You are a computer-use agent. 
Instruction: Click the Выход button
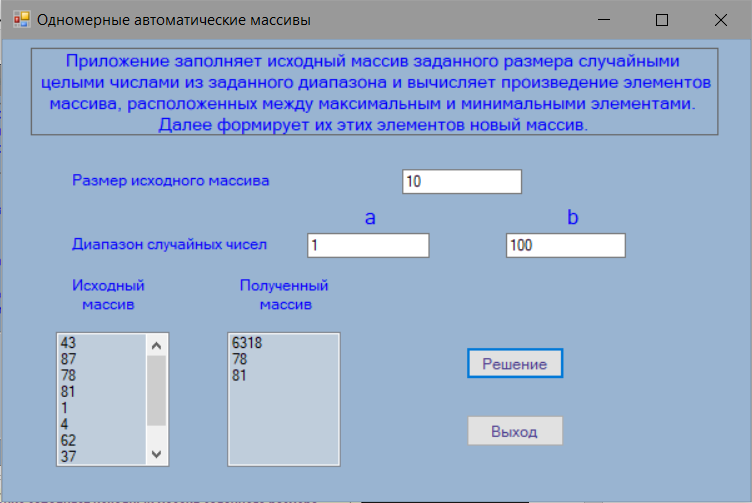pos(515,431)
